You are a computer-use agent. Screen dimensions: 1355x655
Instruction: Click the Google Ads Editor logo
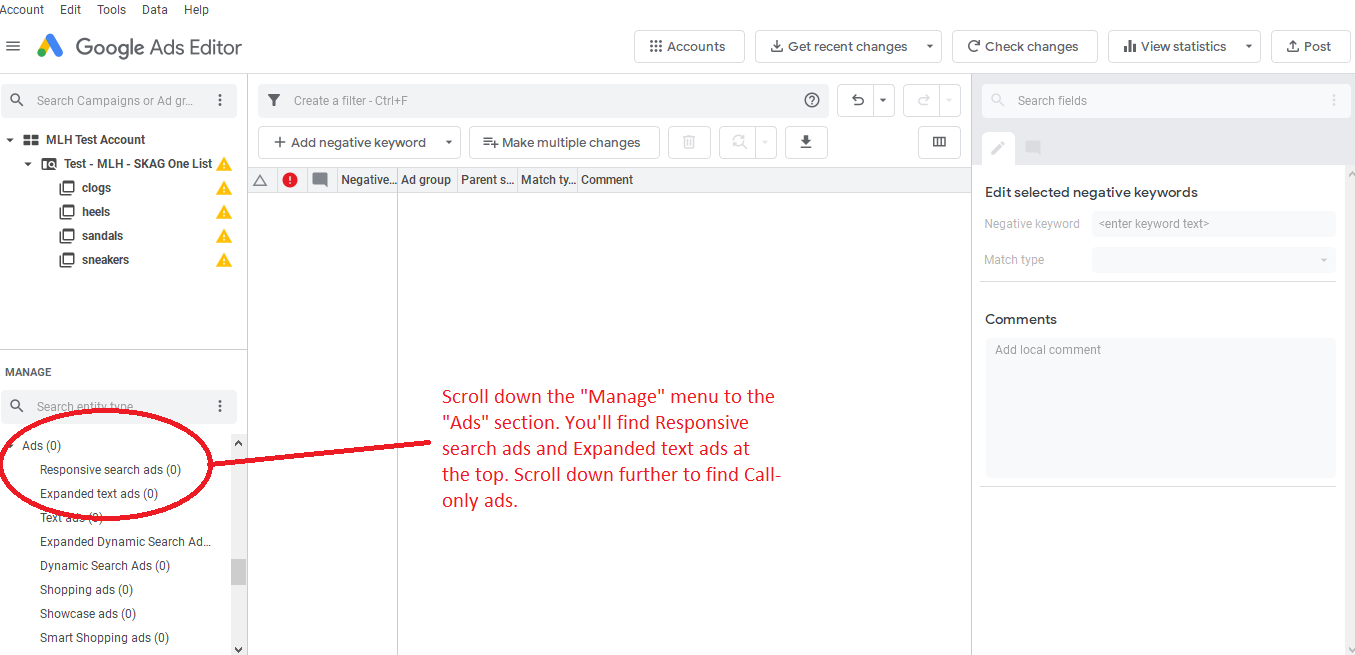[x=140, y=46]
